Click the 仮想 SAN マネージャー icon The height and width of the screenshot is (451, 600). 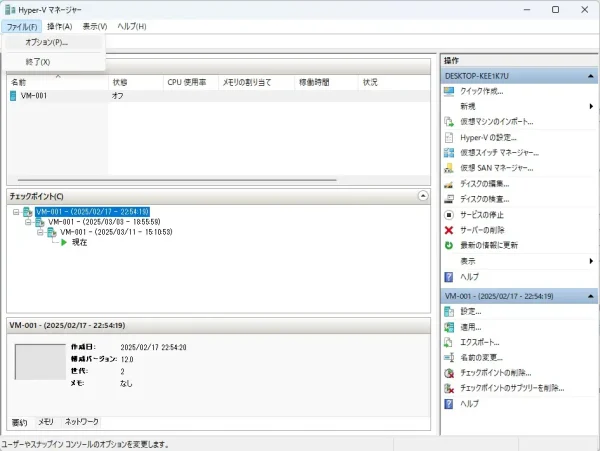(449, 168)
